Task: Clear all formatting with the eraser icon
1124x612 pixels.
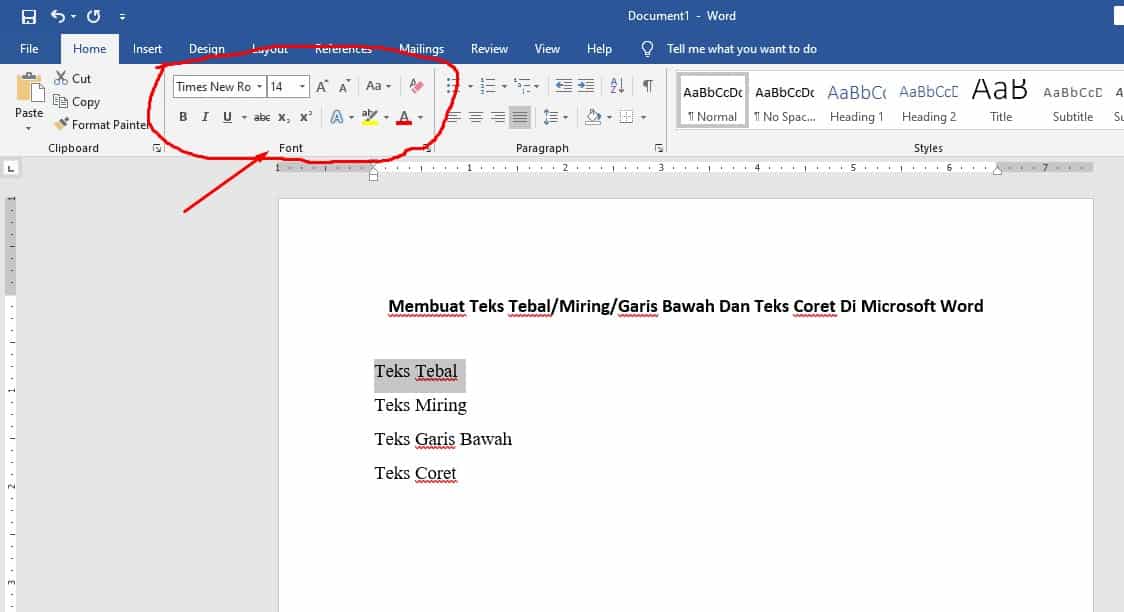Action: coord(416,87)
